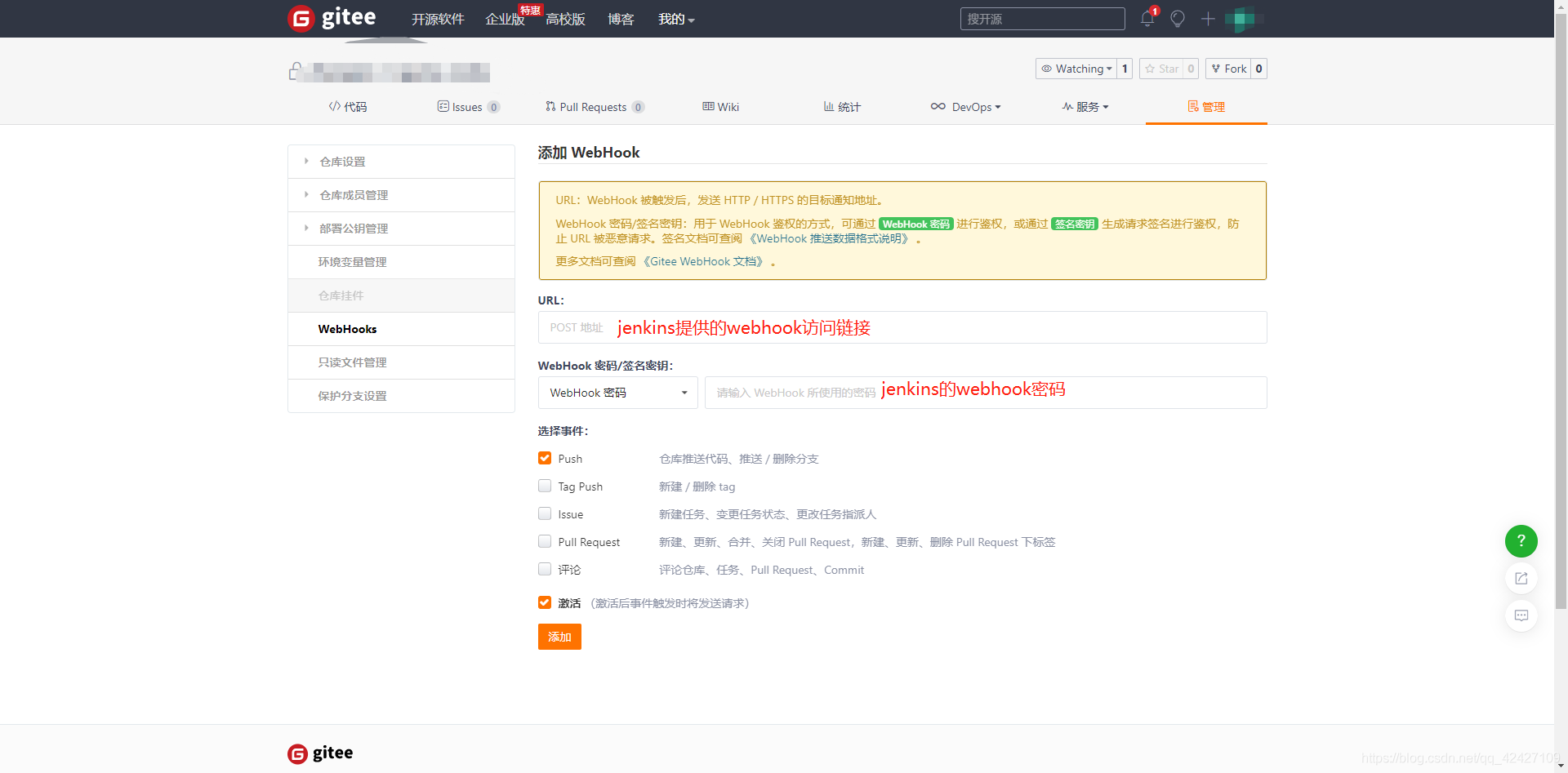Open the user avatar menu
The image size is (1568, 773).
(x=1244, y=19)
